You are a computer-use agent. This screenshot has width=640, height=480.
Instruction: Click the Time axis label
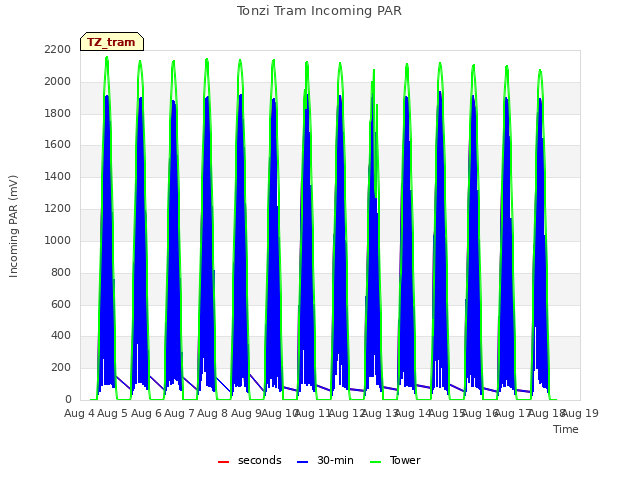click(x=566, y=429)
